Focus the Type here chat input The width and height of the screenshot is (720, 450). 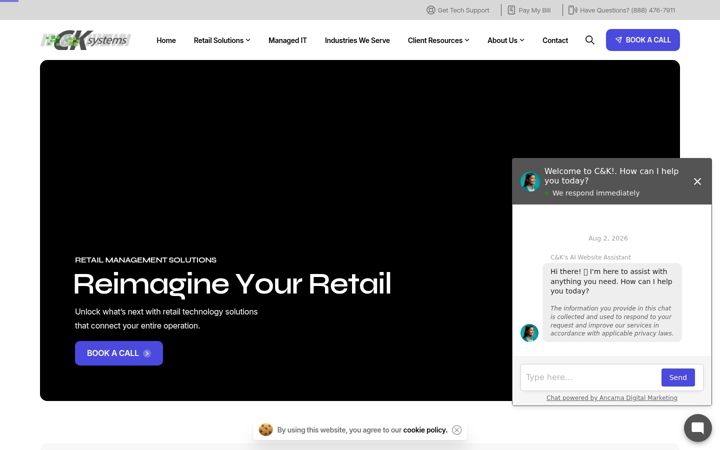(591, 377)
